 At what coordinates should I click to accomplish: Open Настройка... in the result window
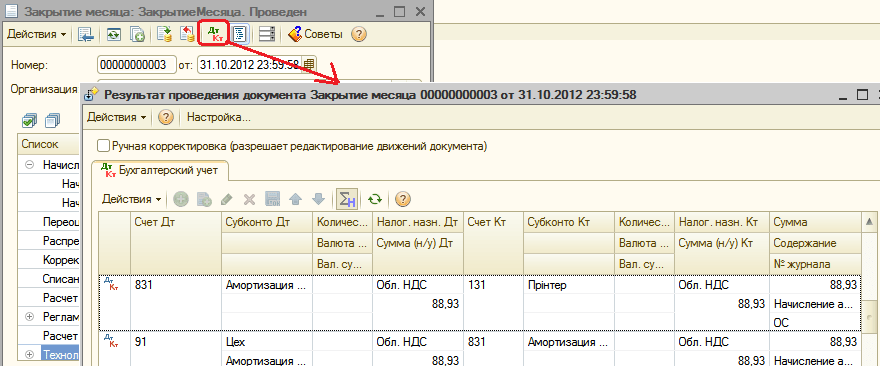(218, 117)
